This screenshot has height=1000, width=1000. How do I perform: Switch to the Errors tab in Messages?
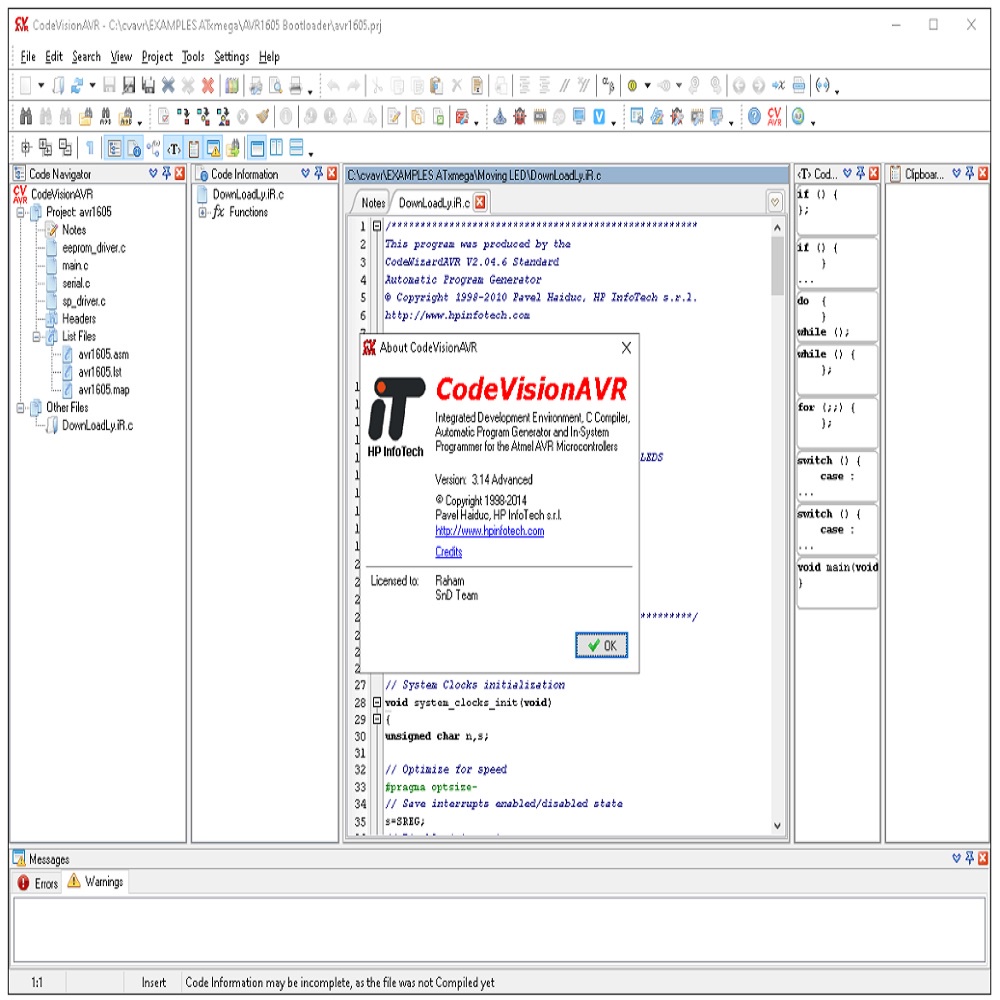pos(38,883)
